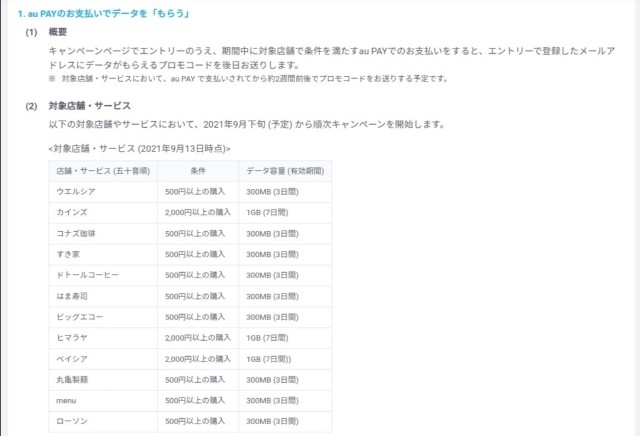Click the '店舗・サービス (五十音順)' column header
Image resolution: width=640 pixels, height=436 pixels.
(103, 171)
